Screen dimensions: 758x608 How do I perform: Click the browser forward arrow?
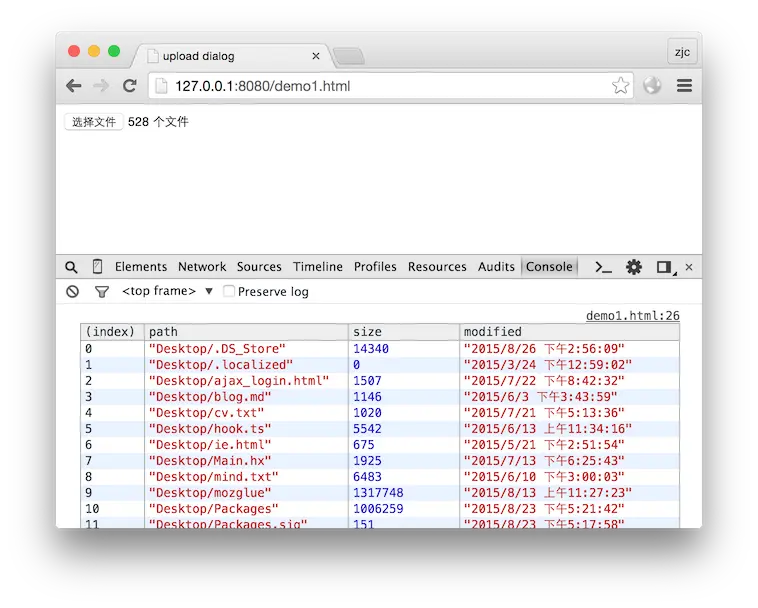tap(101, 86)
